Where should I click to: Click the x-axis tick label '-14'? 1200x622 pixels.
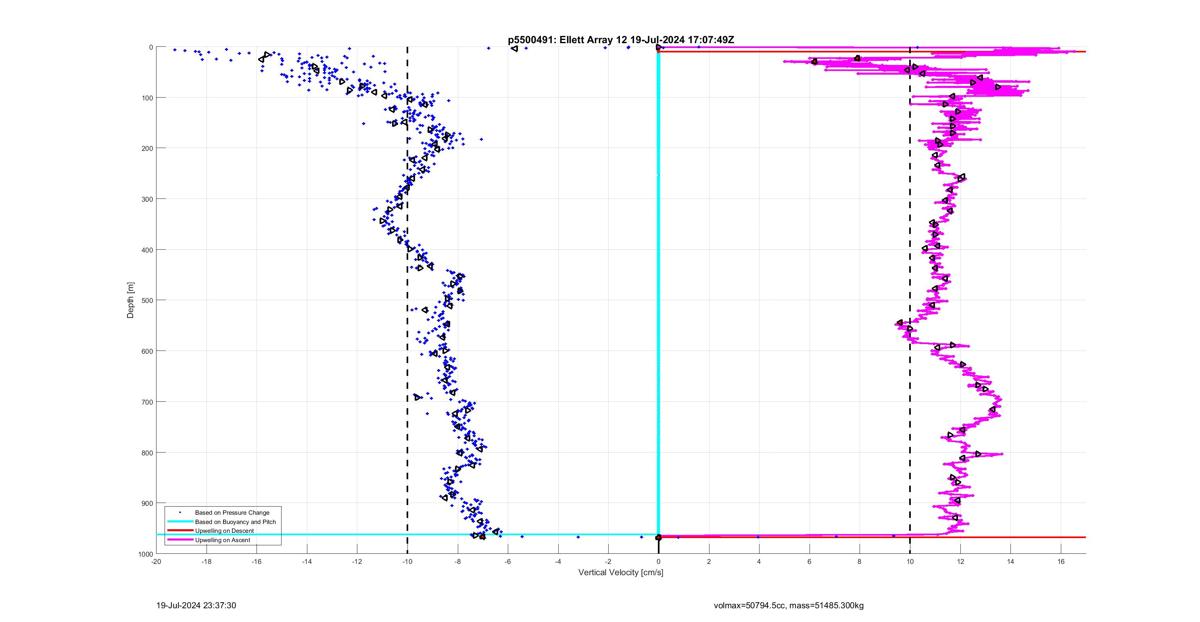(307, 562)
